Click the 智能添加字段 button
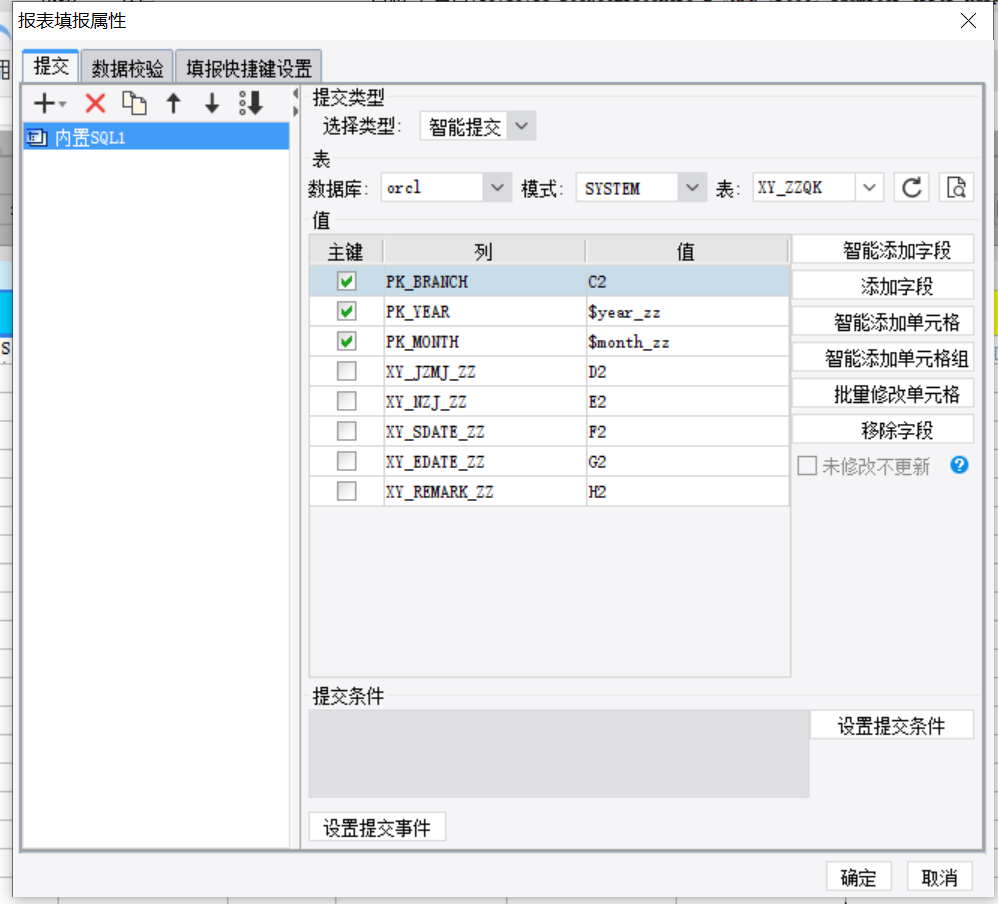 [x=883, y=250]
